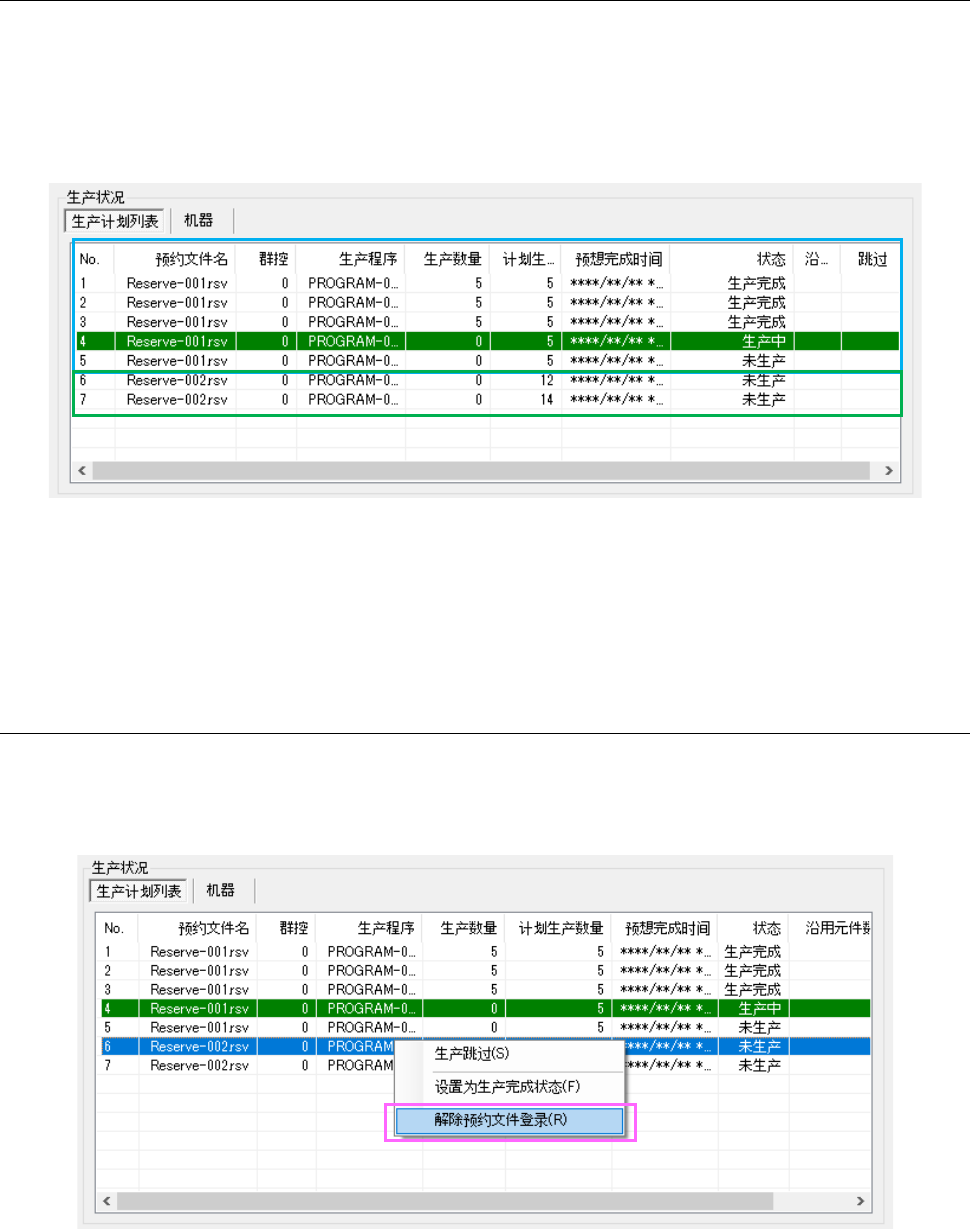Click 群控 header in panel with context menu
The height and width of the screenshot is (1229, 970).
(288, 928)
